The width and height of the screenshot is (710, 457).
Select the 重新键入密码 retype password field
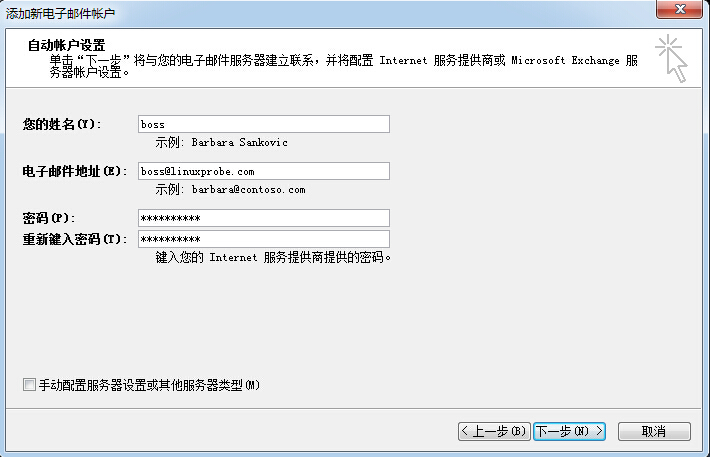click(263, 239)
